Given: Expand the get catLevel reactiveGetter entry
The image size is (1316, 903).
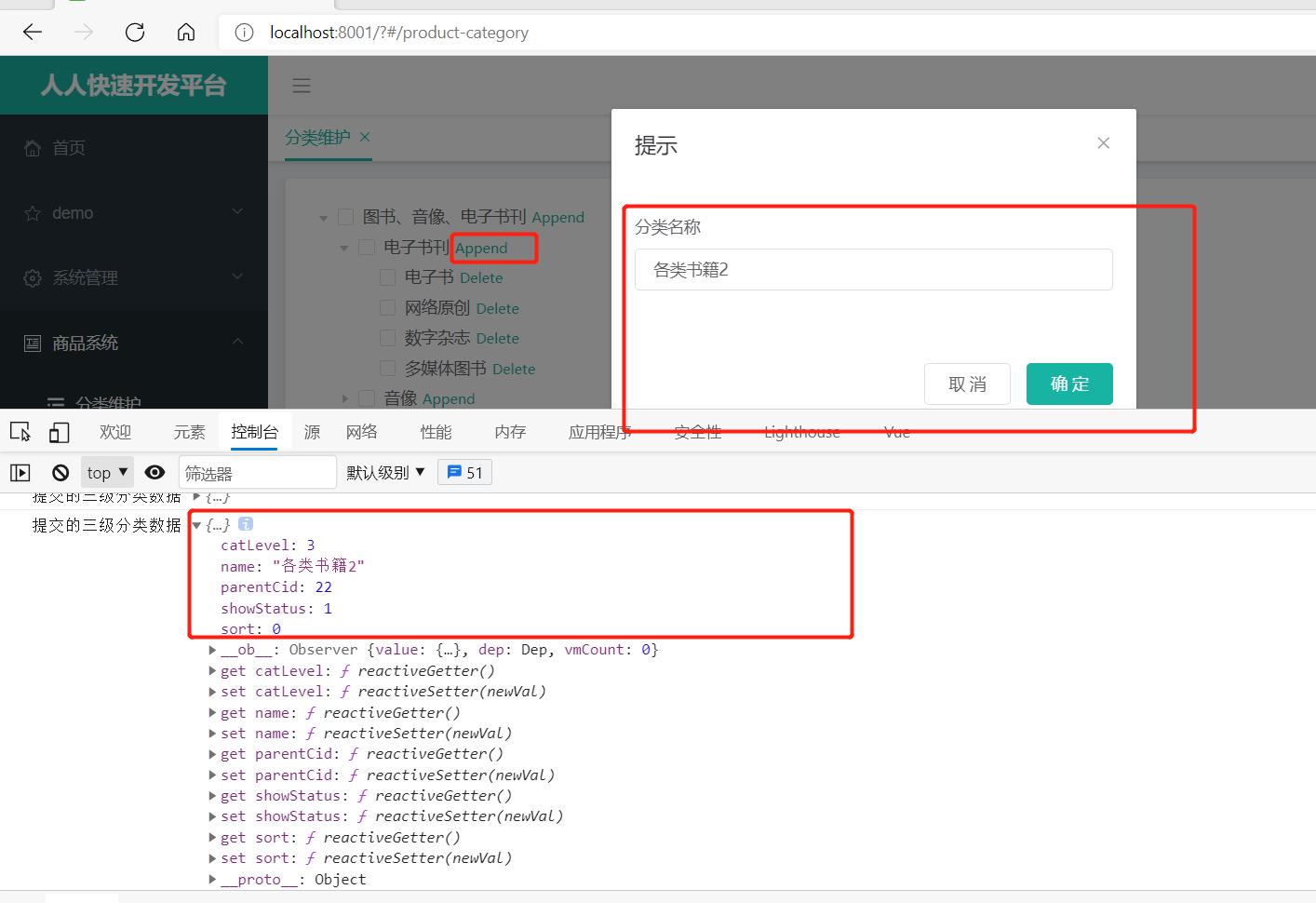Looking at the screenshot, I should pos(213,670).
